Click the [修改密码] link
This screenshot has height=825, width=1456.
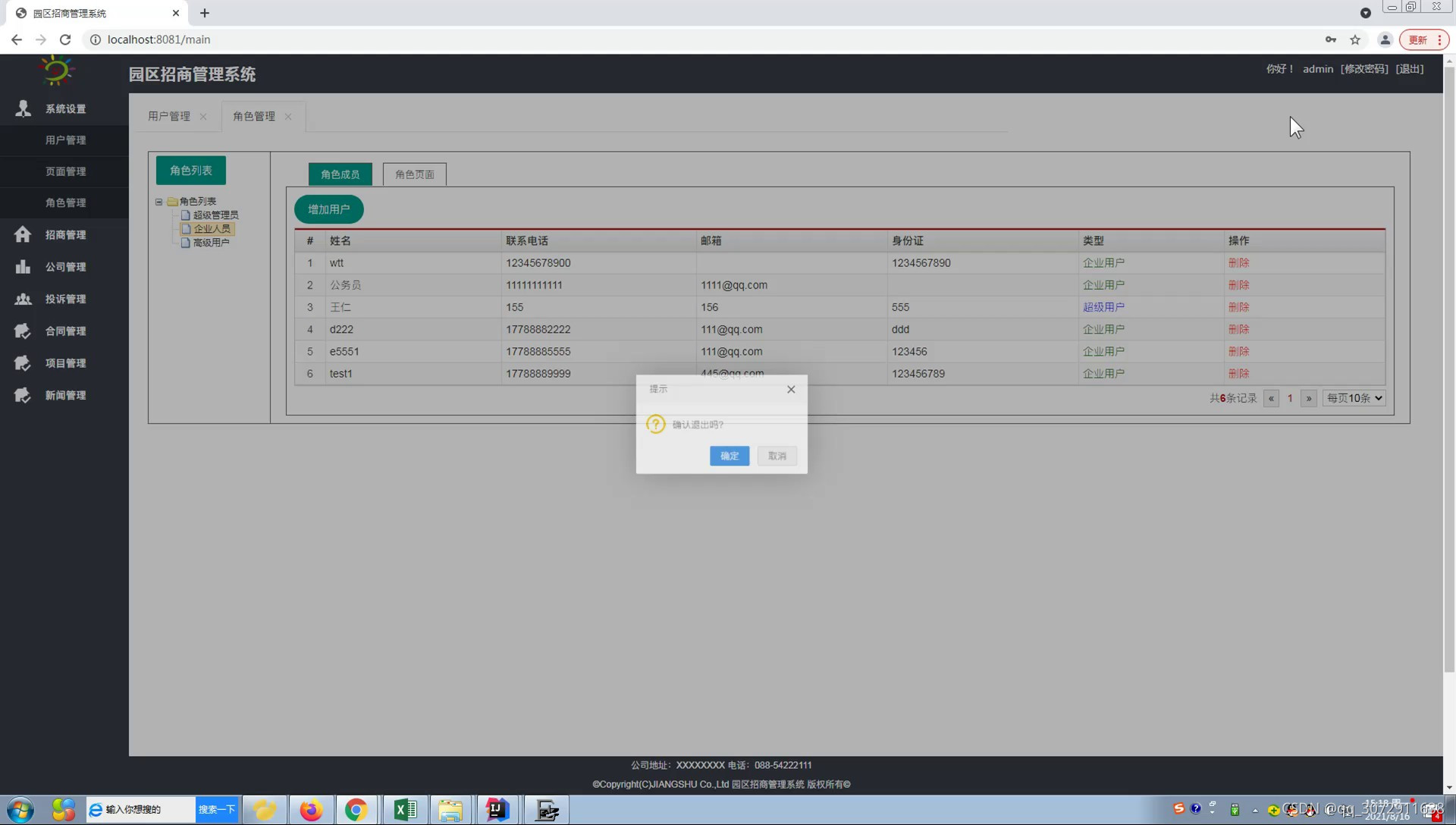(1364, 69)
